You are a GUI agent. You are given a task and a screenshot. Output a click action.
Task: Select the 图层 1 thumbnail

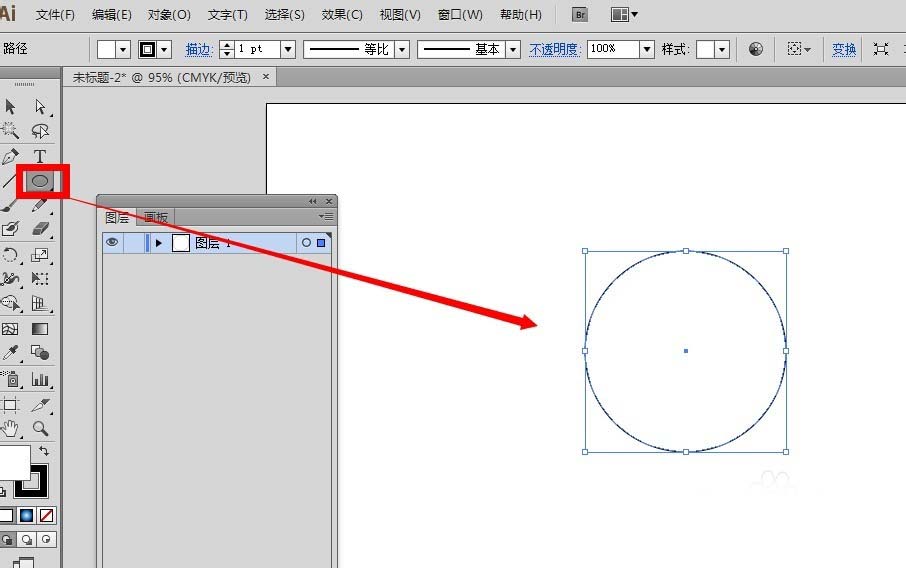point(181,243)
